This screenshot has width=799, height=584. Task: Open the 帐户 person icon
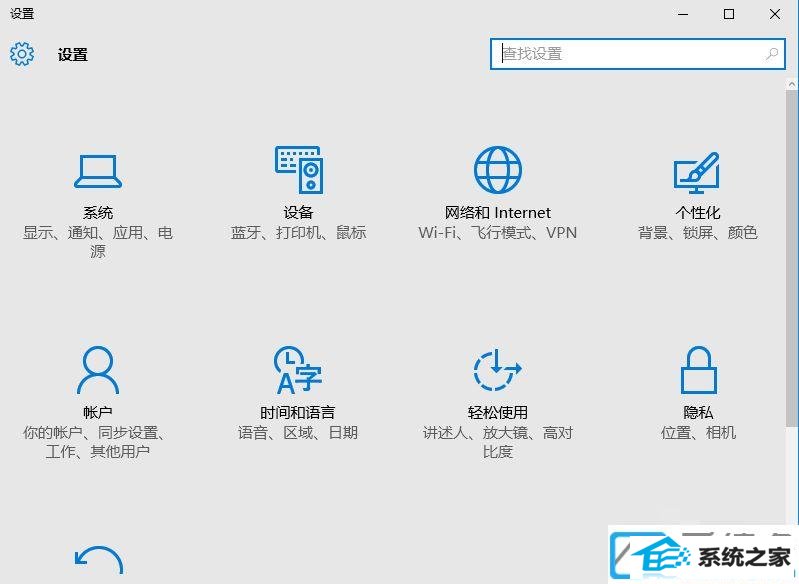(x=98, y=370)
